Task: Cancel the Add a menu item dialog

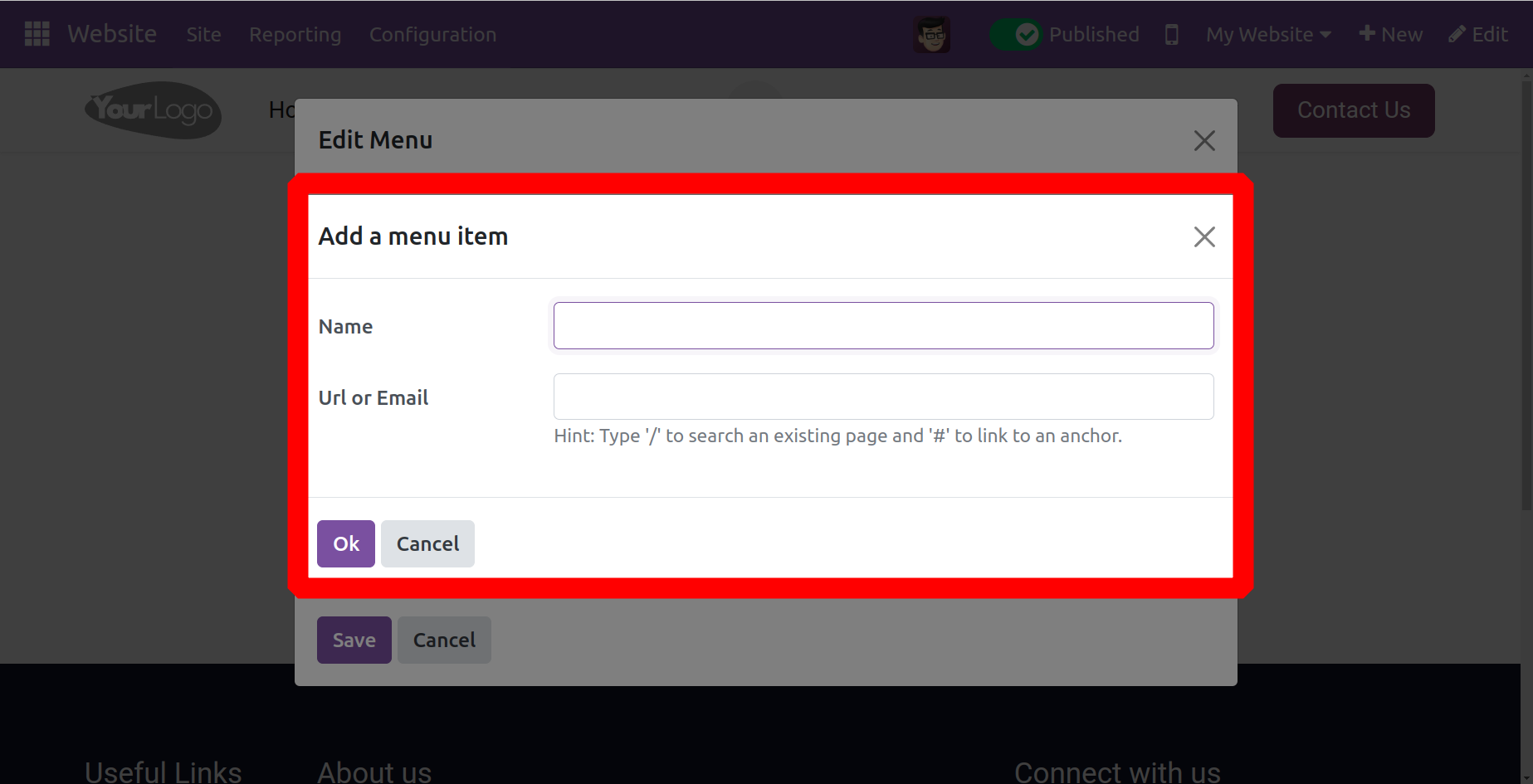Action: click(x=427, y=544)
